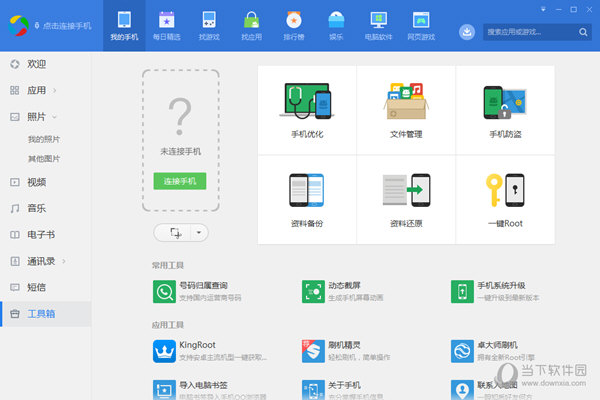Click the green 连接手机 button
Screen dimensions: 600x400
pyautogui.click(x=180, y=181)
